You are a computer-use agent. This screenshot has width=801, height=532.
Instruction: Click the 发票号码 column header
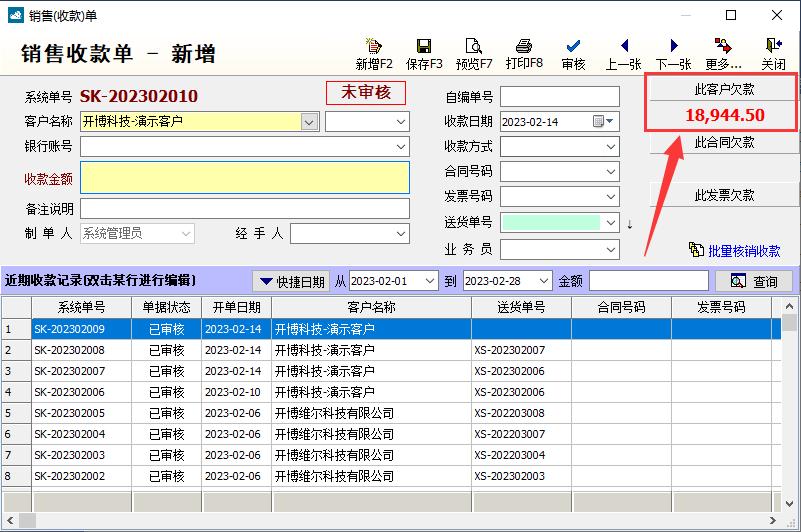[x=721, y=307]
